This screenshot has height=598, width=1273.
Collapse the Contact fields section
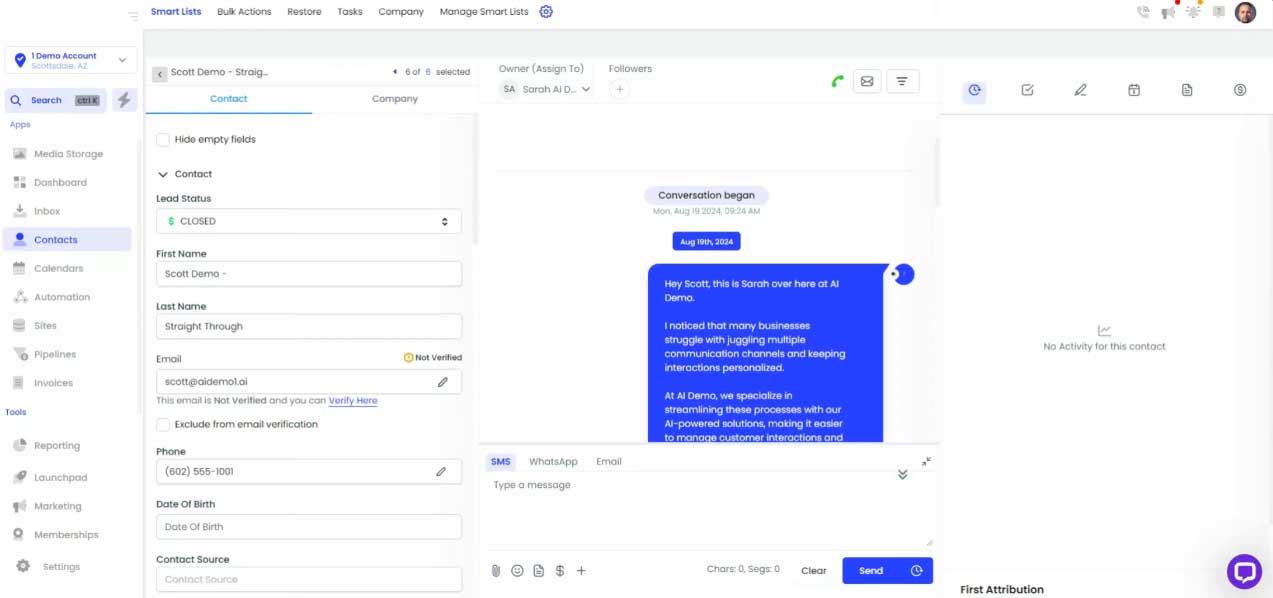(163, 173)
